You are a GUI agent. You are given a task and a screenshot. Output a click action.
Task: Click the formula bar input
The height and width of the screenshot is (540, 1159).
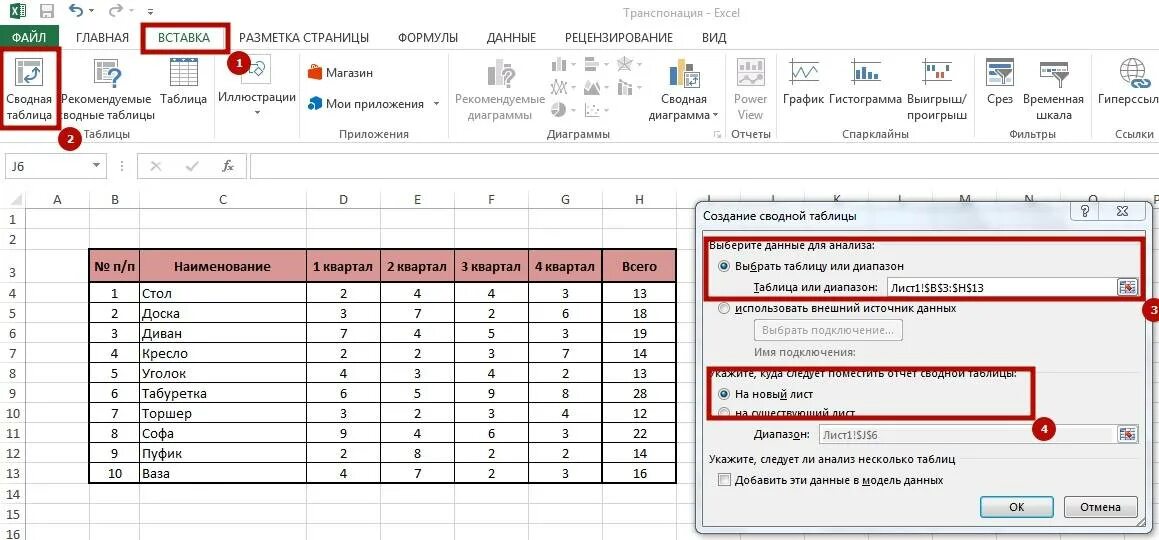tap(702, 166)
